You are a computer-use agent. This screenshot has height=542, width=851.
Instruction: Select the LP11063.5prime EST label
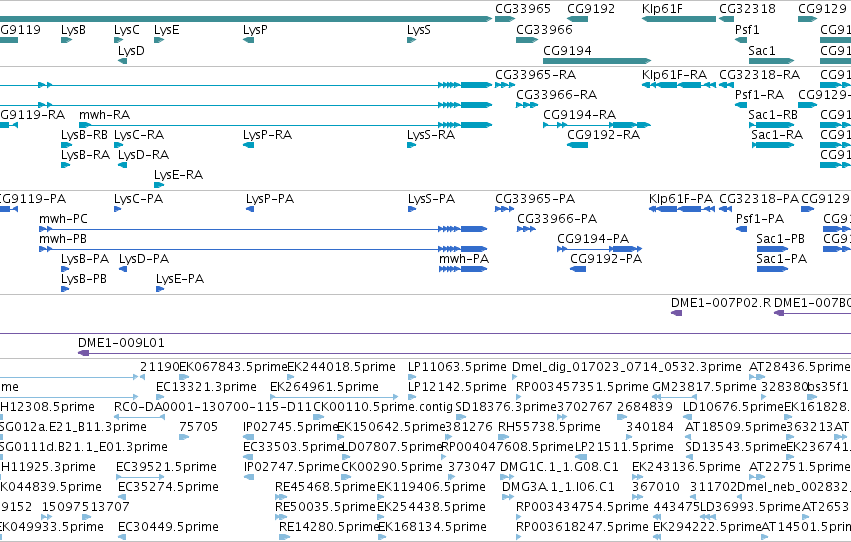(x=457, y=367)
